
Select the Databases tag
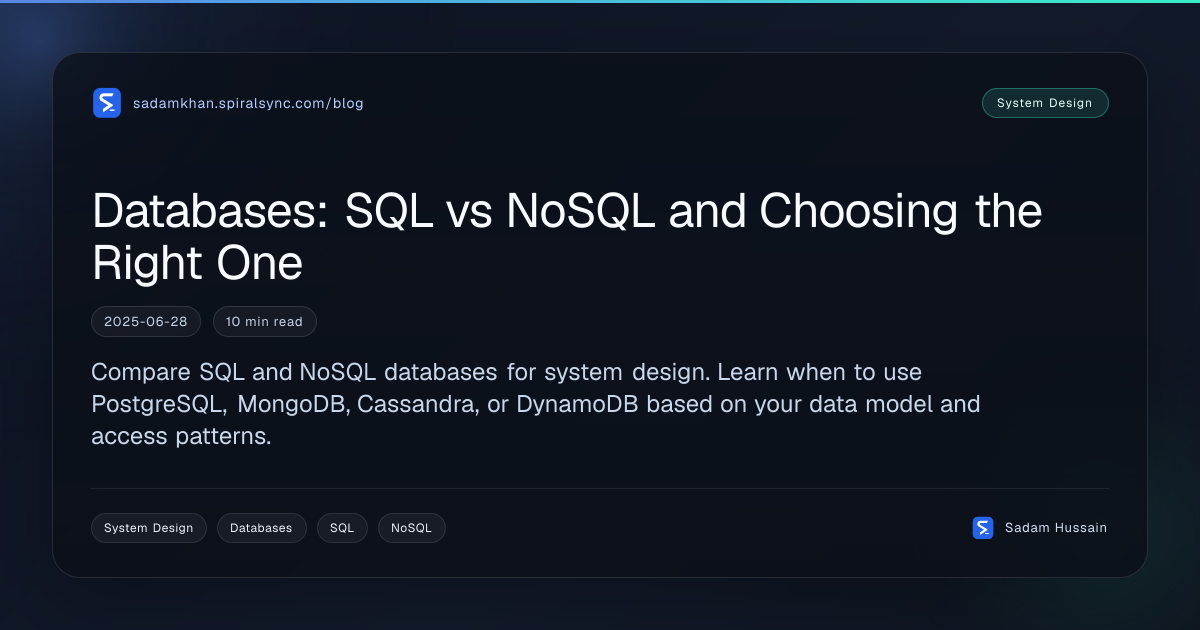click(261, 528)
